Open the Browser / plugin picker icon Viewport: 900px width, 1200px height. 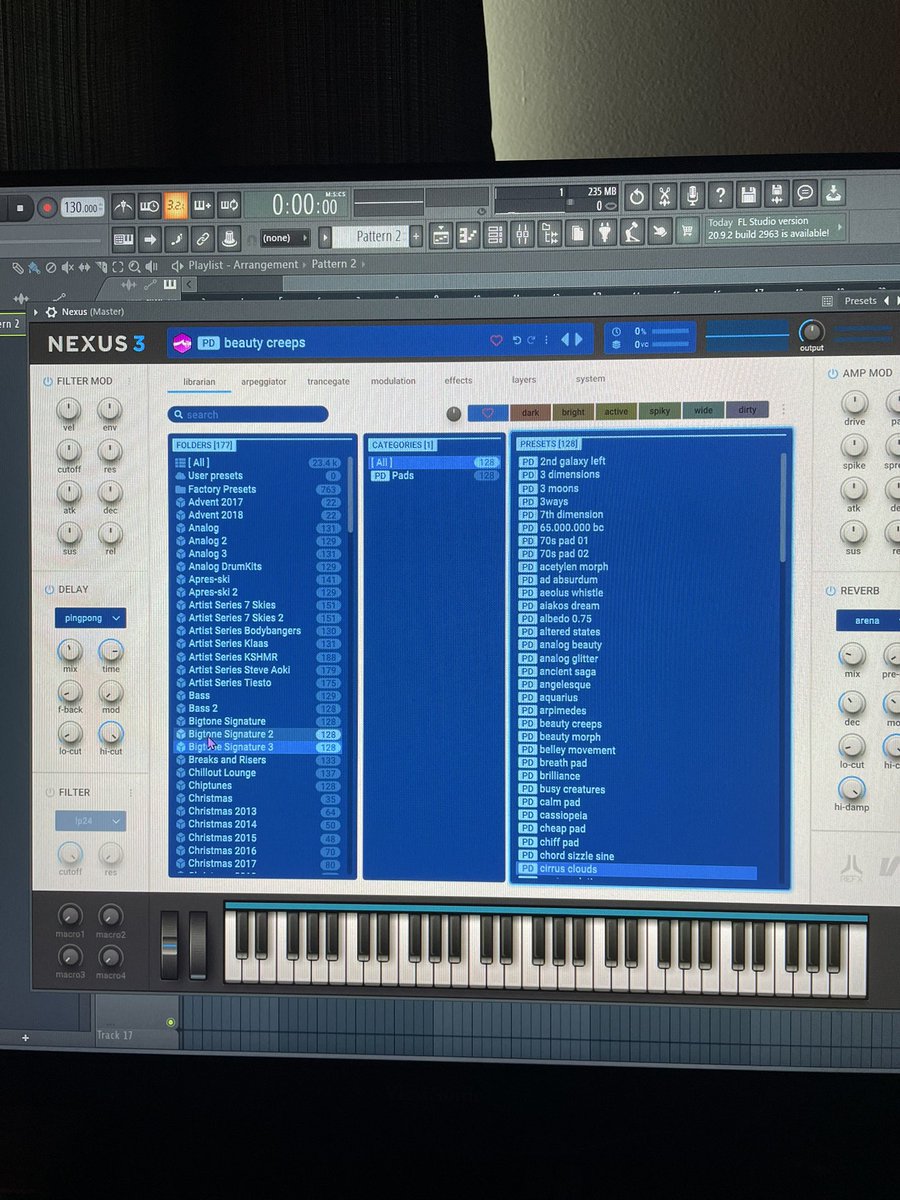coord(549,235)
